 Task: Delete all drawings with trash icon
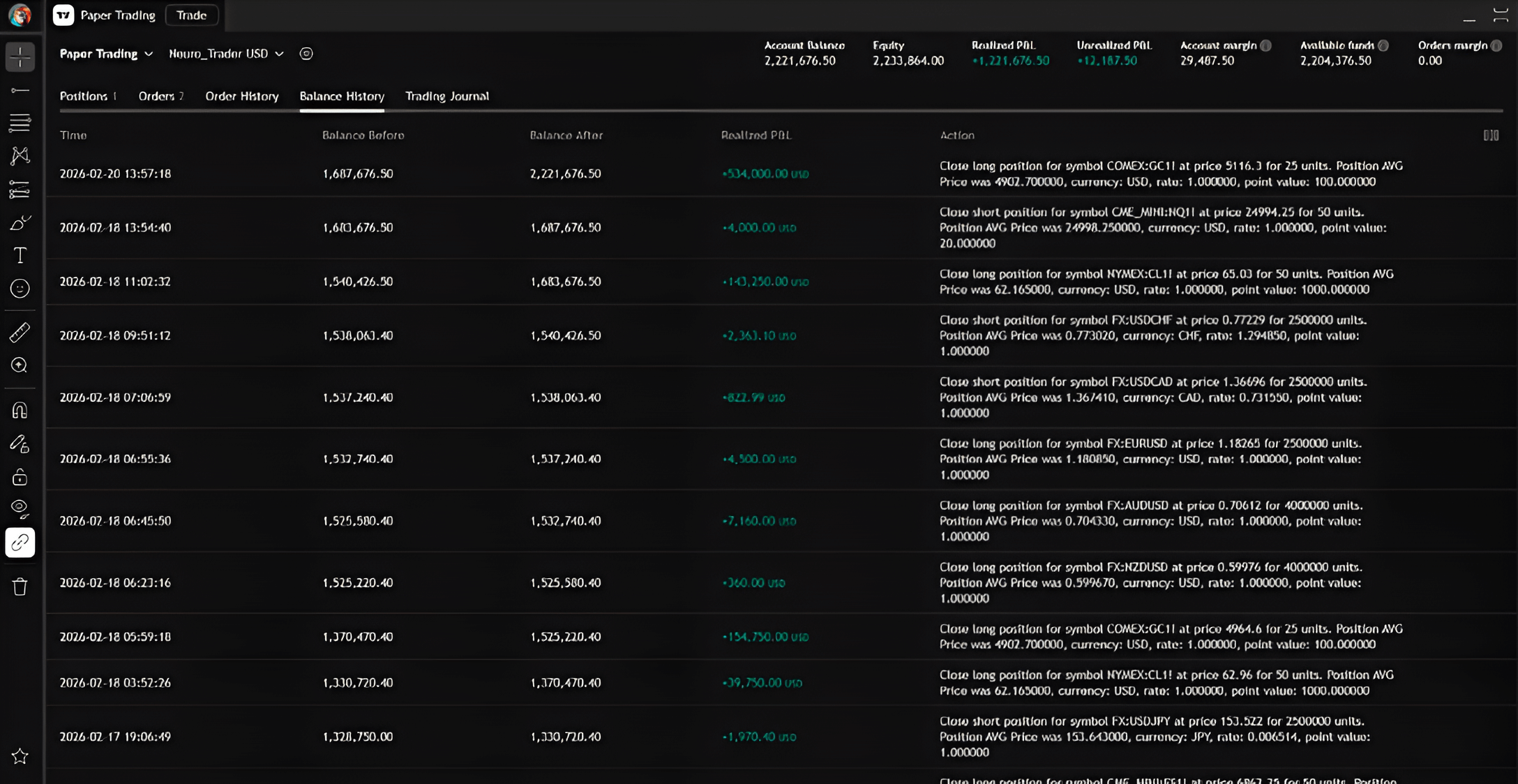(20, 587)
